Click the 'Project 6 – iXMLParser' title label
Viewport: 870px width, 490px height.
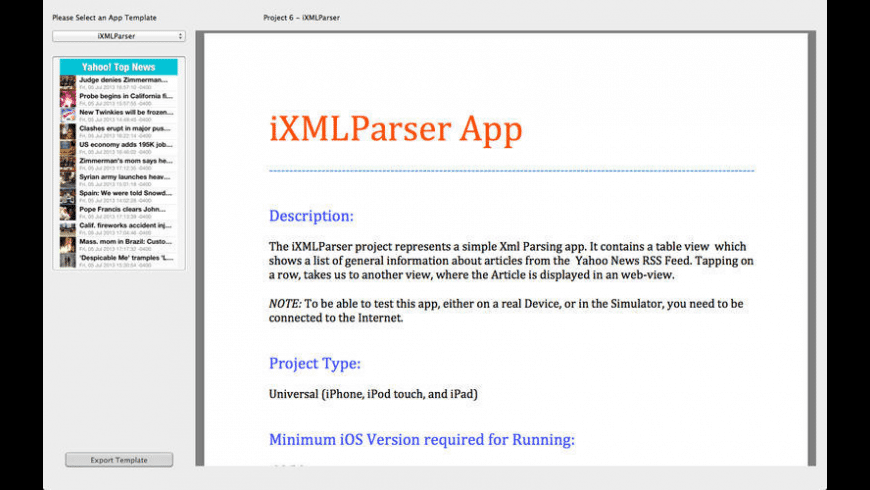(301, 18)
